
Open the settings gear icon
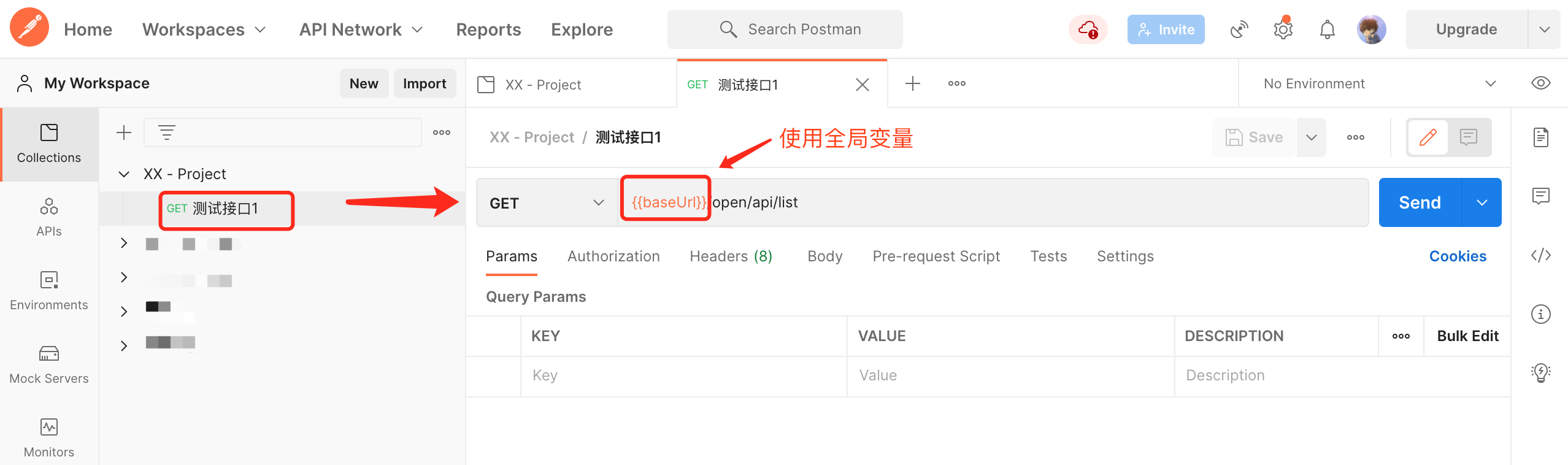pos(1283,29)
